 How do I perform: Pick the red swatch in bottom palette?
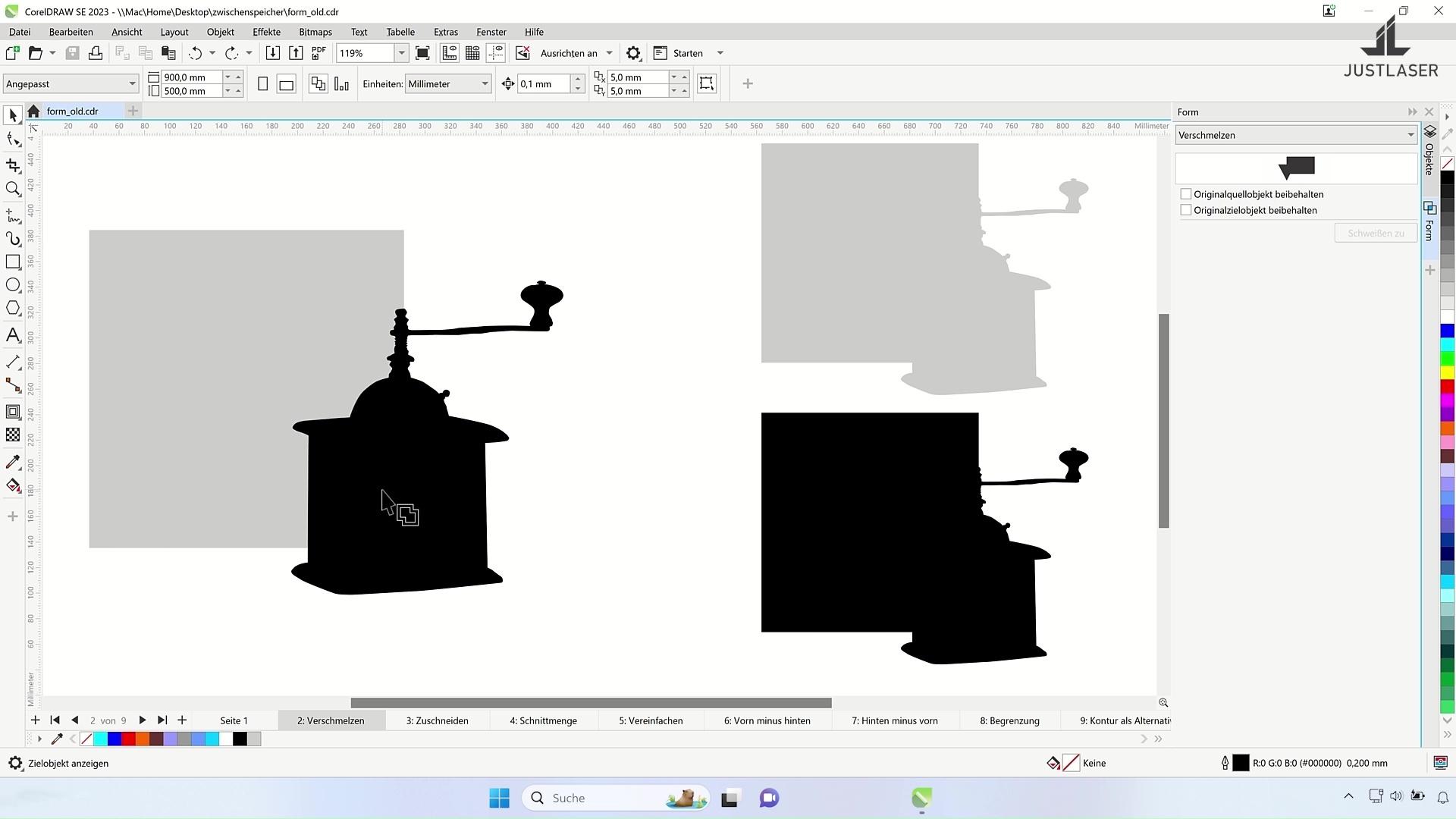click(x=128, y=739)
